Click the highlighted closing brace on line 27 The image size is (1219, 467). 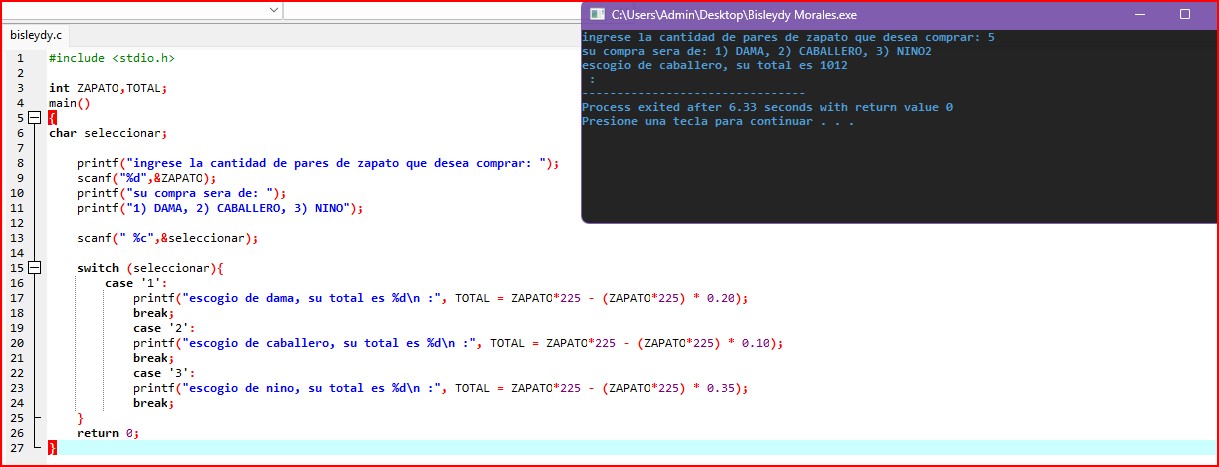(52, 448)
